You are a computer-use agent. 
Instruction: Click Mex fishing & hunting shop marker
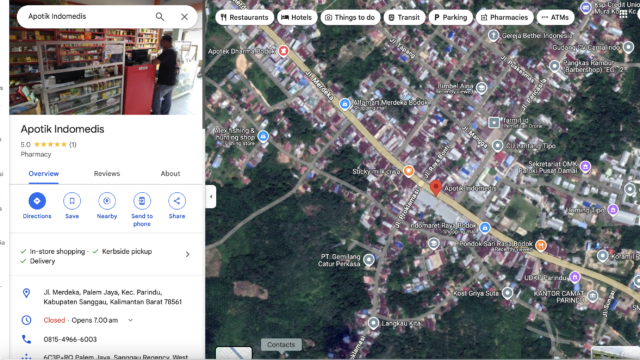[x=263, y=136]
